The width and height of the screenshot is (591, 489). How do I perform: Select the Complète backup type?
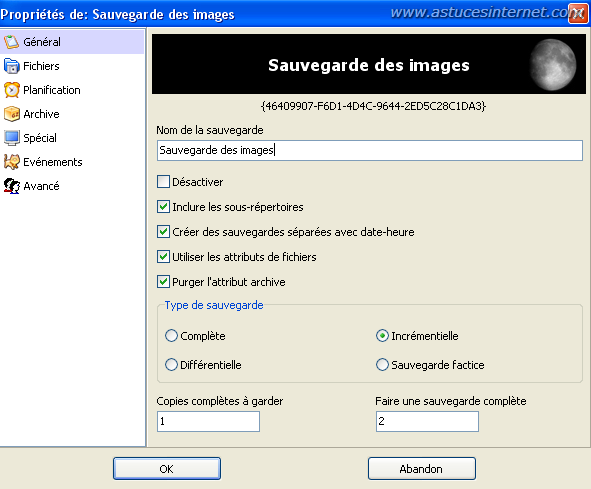[171, 336]
